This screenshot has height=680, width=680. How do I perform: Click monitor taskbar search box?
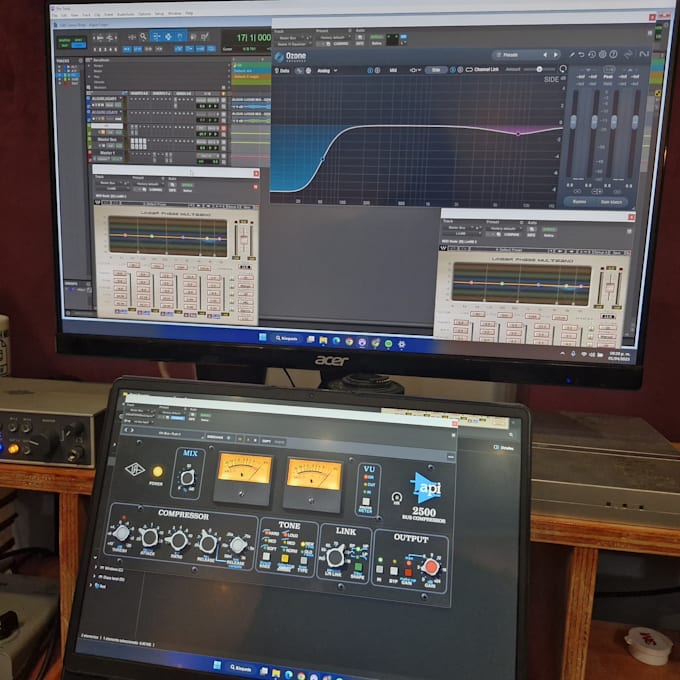(286, 338)
